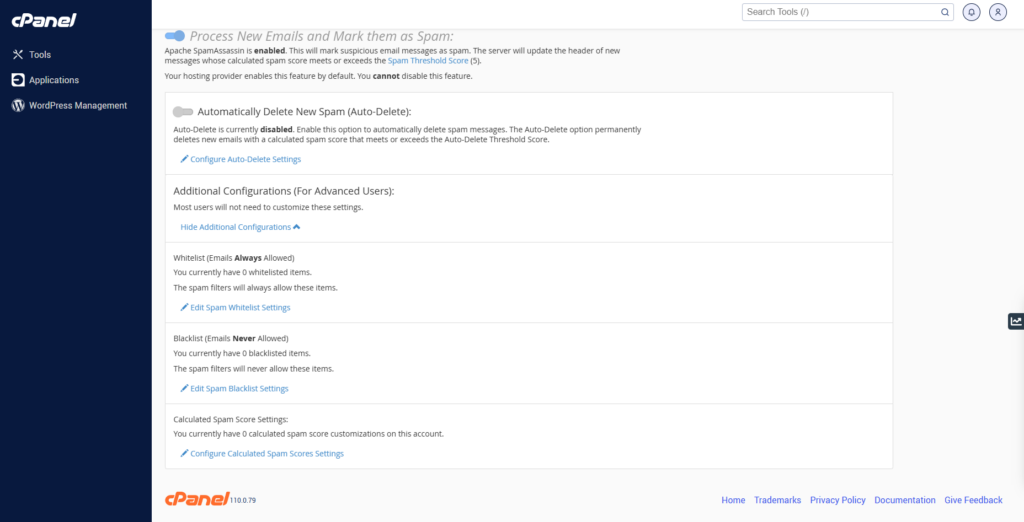Focus the Search Tools input field
1024x522 pixels.
(x=840, y=12)
